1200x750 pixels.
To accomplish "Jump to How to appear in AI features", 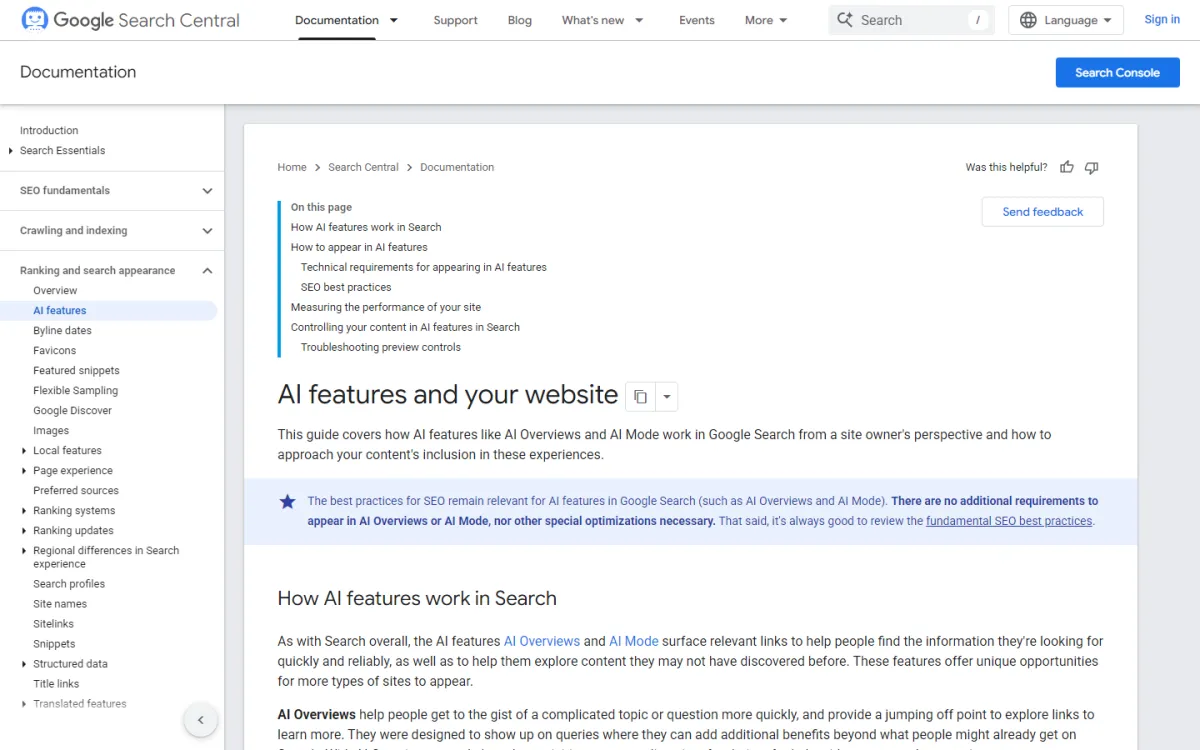I will [359, 247].
